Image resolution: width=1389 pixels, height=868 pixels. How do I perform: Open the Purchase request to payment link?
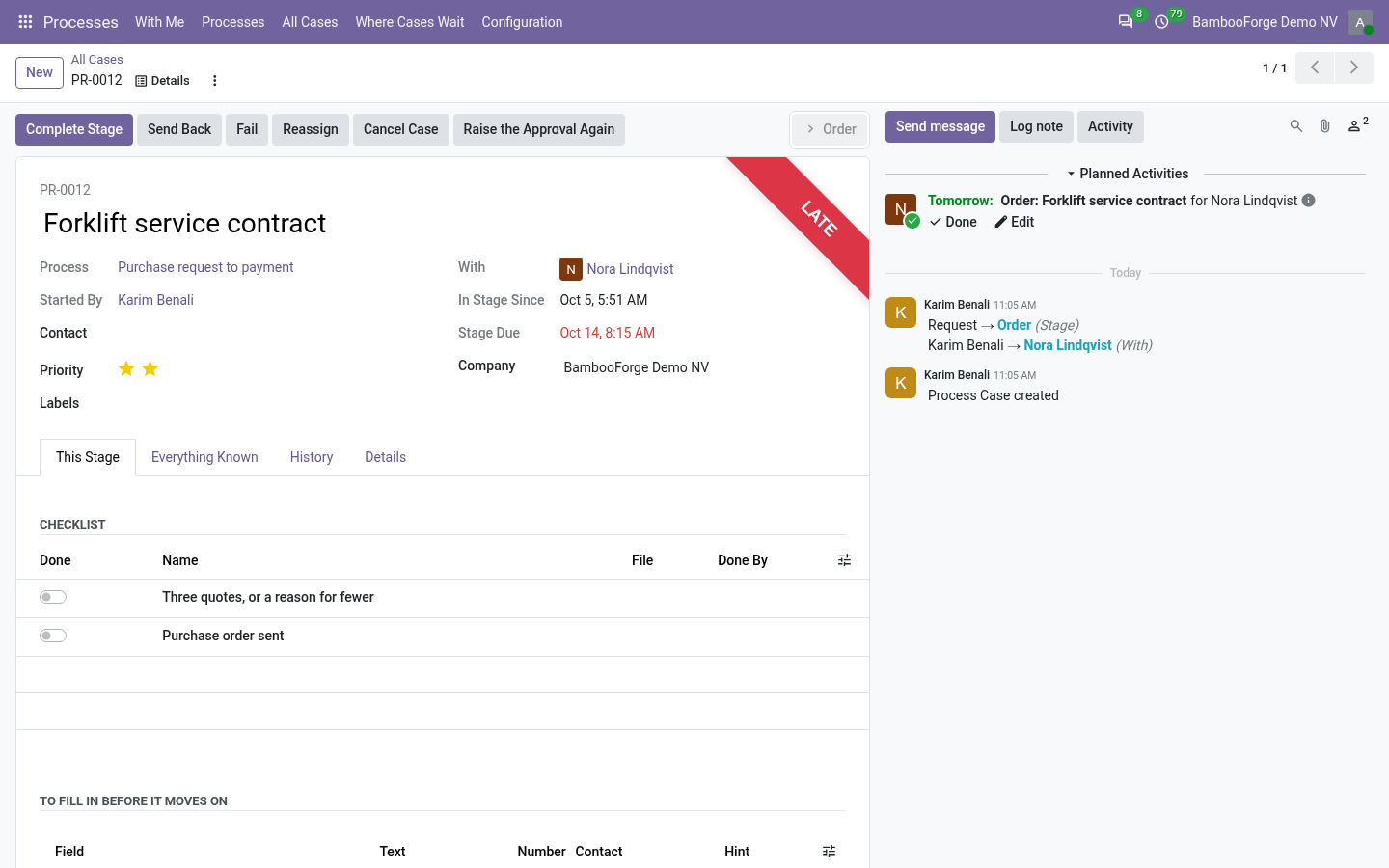[205, 267]
